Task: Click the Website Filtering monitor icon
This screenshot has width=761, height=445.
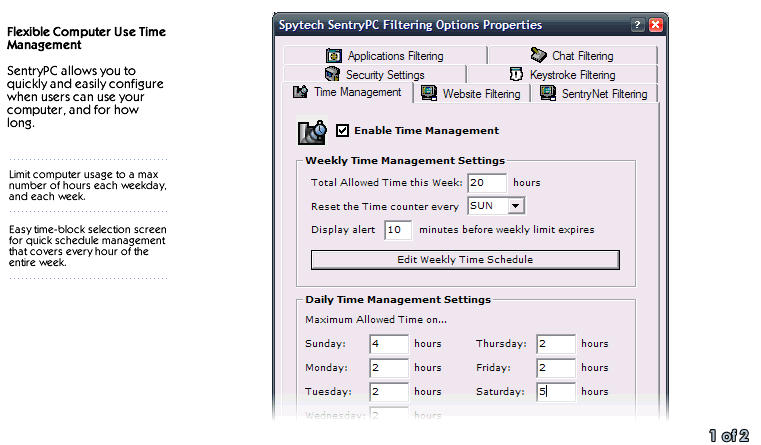Action: (429, 93)
